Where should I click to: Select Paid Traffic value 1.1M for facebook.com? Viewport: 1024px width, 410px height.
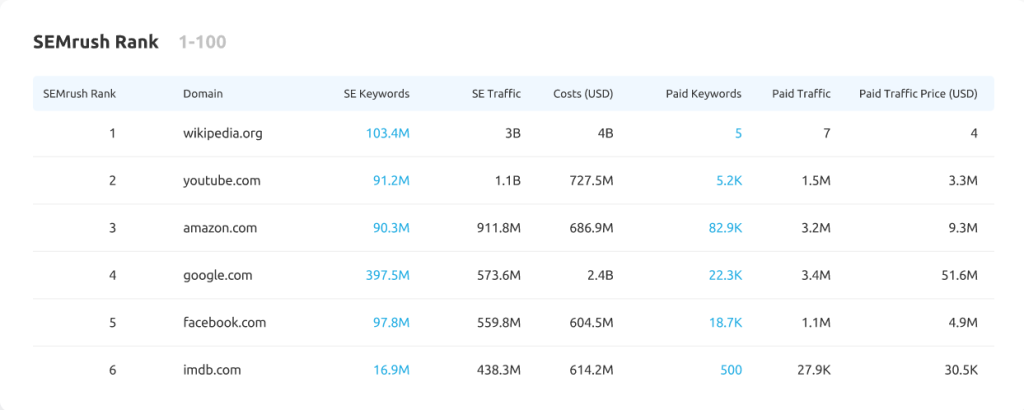[817, 323]
